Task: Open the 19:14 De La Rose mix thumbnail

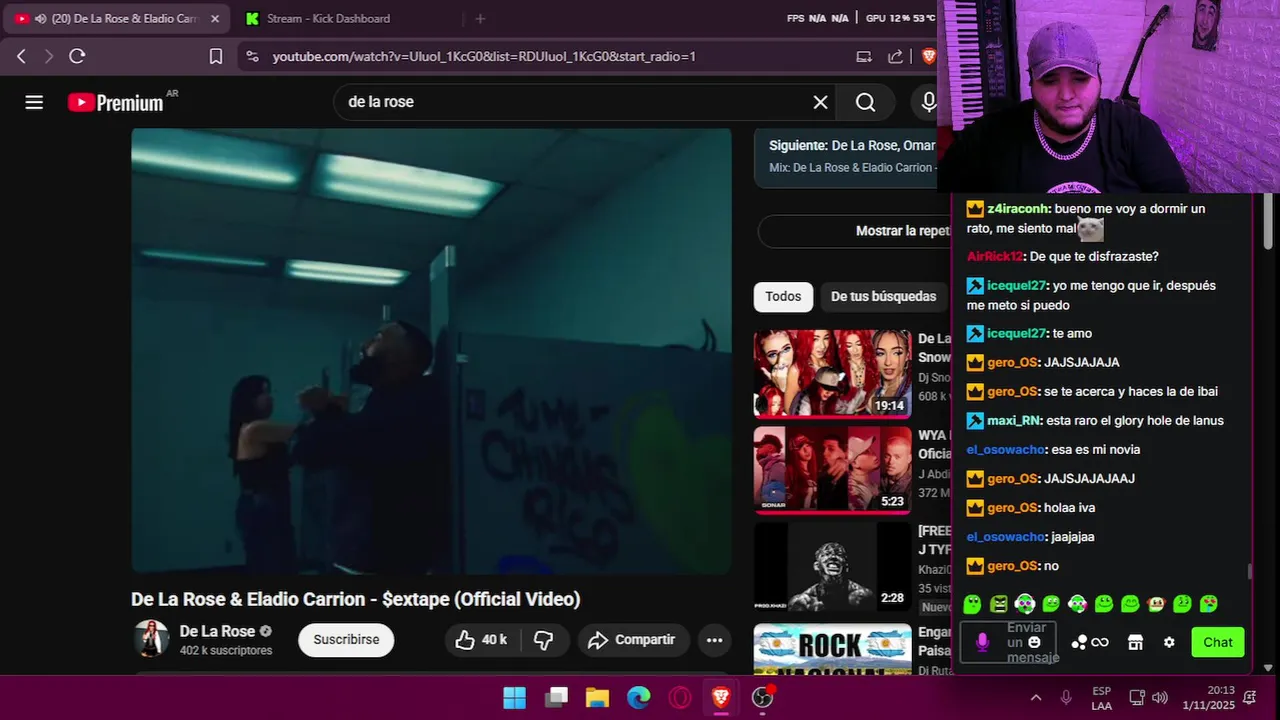Action: [833, 373]
